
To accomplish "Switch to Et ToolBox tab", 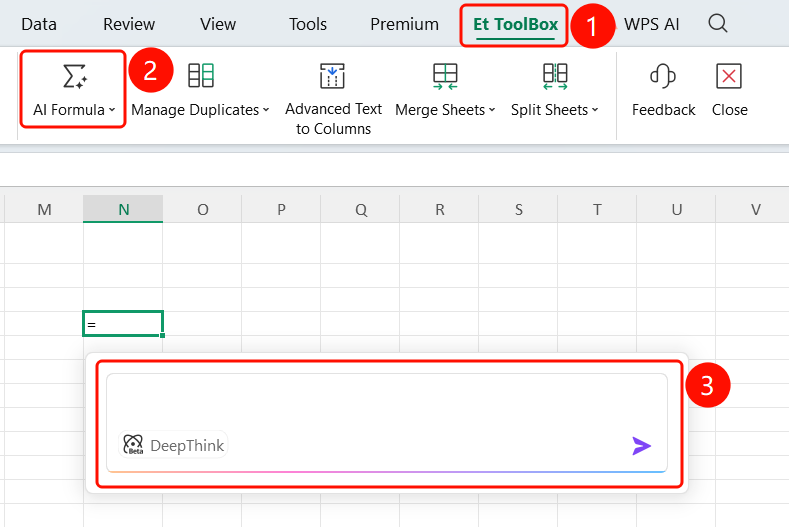I will pos(515,24).
